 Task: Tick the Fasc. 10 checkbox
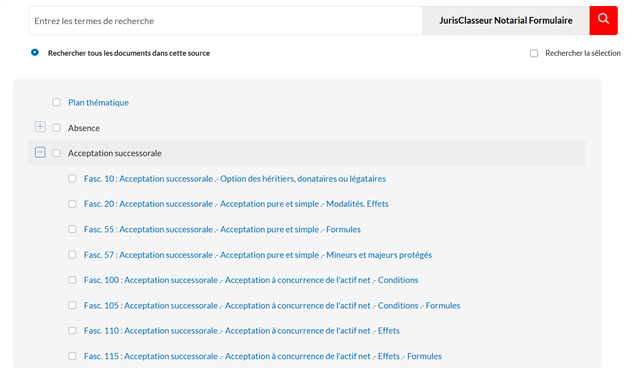click(72, 178)
